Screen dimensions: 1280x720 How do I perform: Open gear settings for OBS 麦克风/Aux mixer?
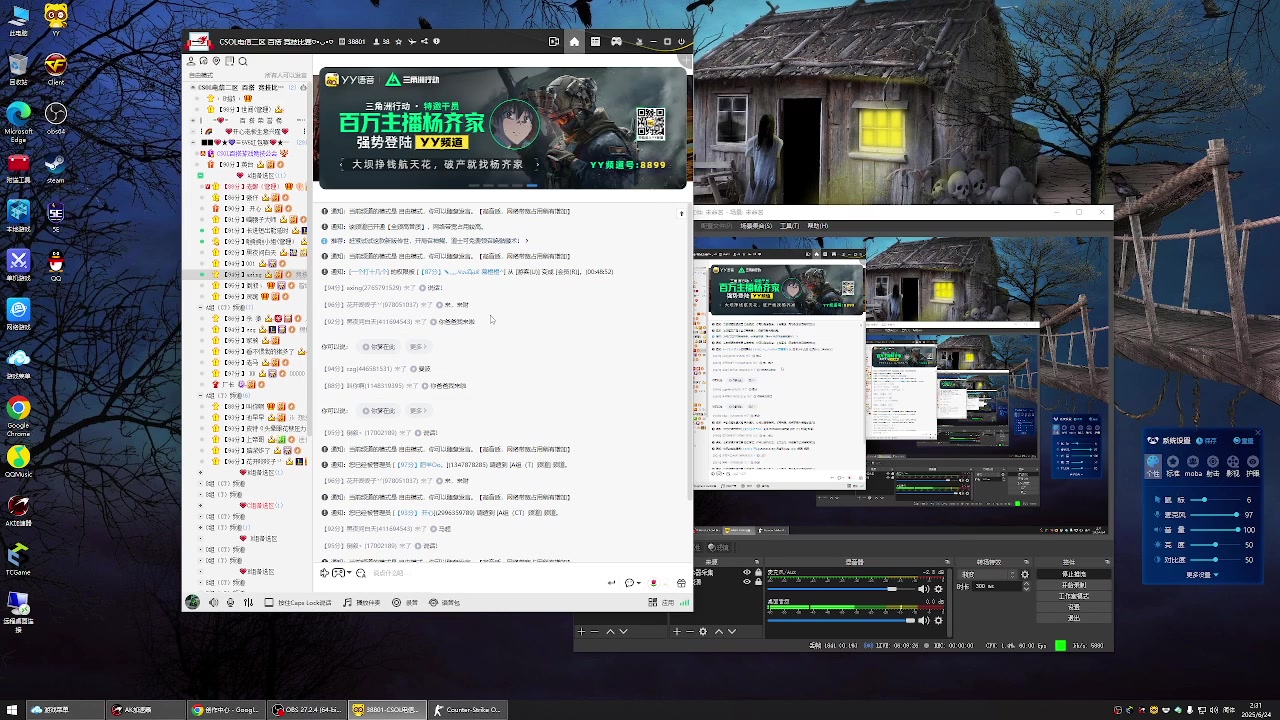click(x=938, y=589)
